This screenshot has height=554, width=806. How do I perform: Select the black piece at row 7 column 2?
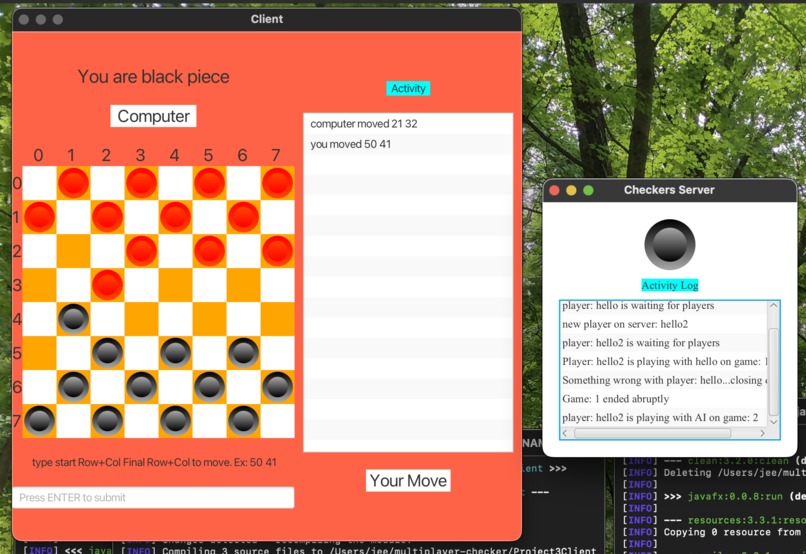point(107,421)
